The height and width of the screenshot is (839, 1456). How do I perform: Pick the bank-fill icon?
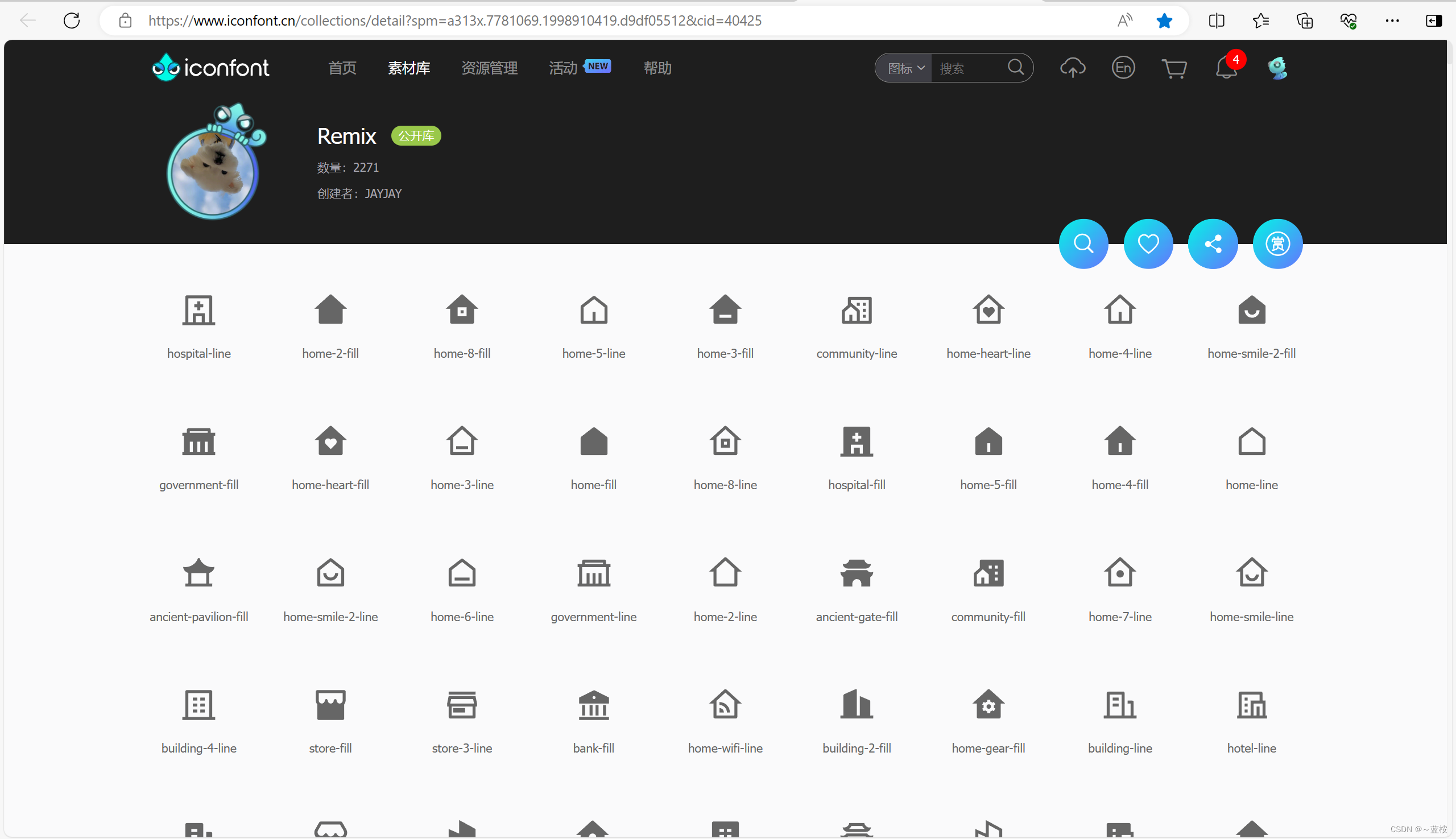pyautogui.click(x=593, y=705)
